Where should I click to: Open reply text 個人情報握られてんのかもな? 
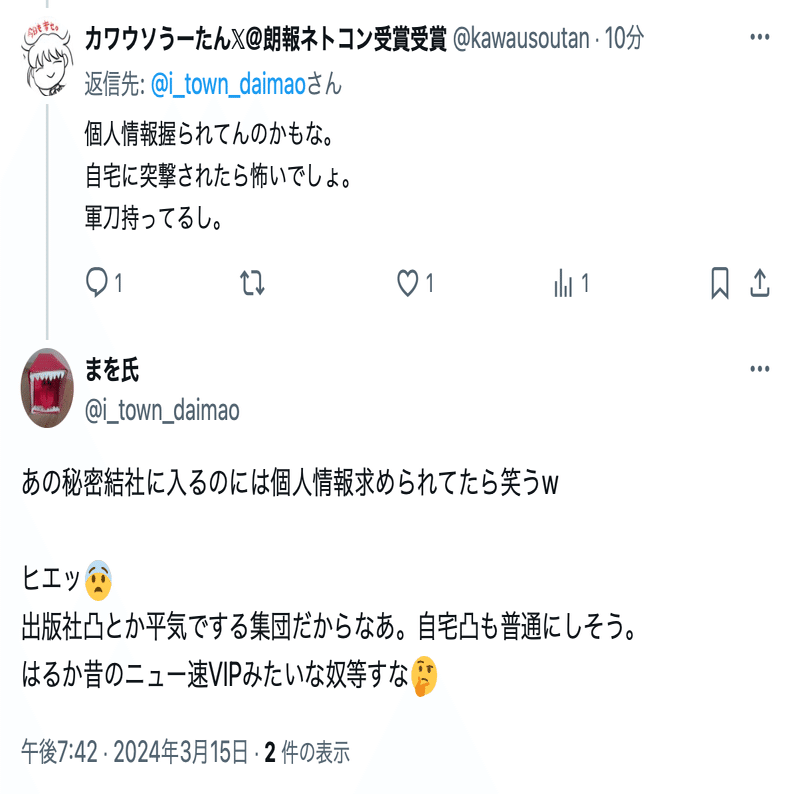(209, 134)
